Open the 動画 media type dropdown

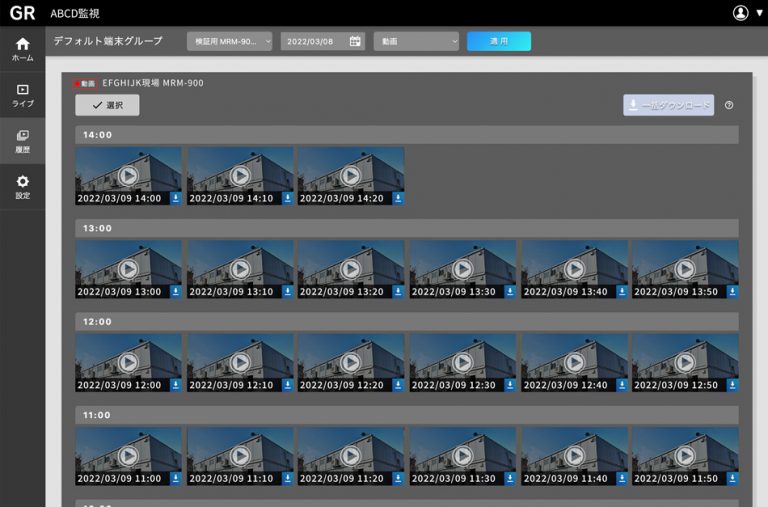click(x=416, y=42)
